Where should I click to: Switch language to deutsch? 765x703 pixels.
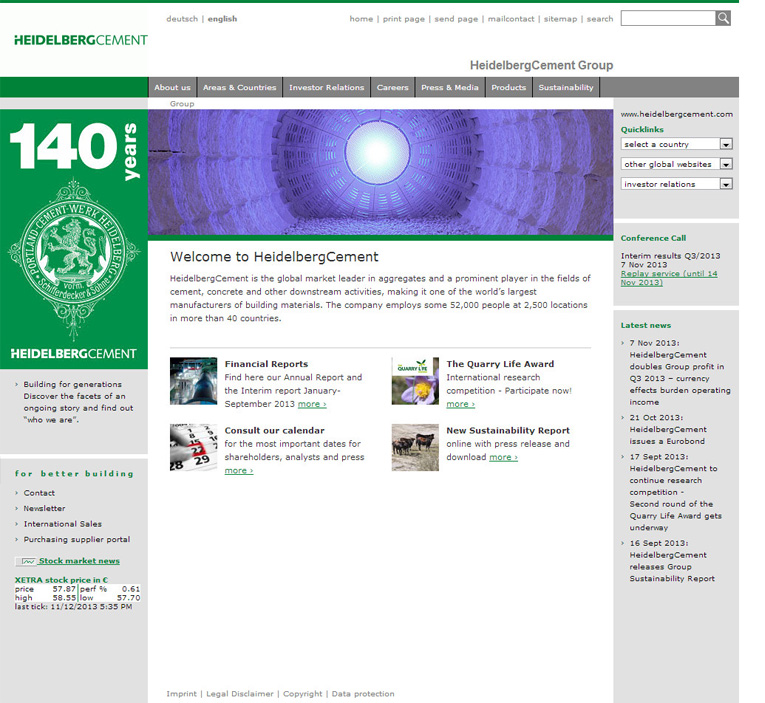pos(182,19)
